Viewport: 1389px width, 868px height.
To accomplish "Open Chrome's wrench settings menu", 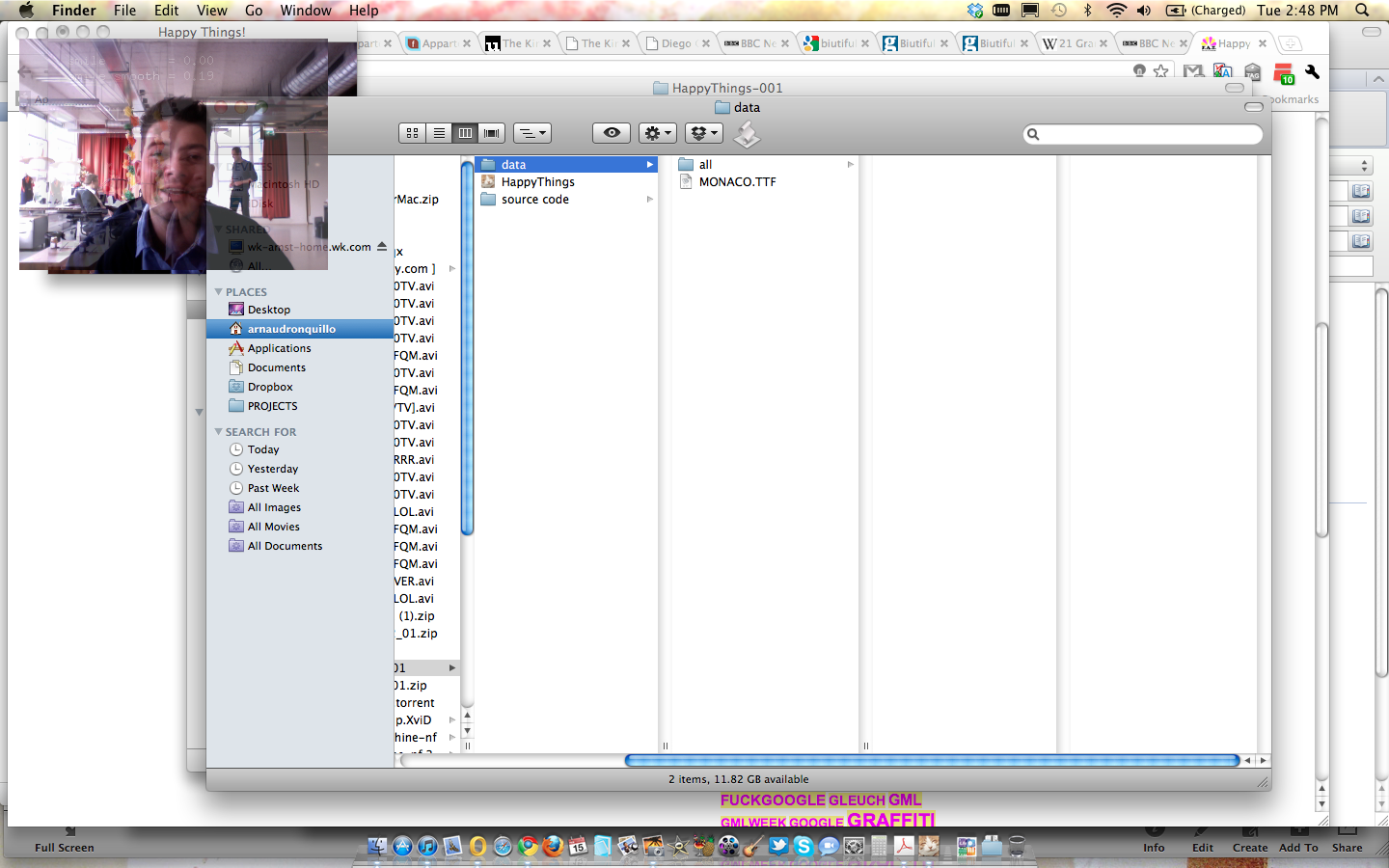I will coord(1312,71).
